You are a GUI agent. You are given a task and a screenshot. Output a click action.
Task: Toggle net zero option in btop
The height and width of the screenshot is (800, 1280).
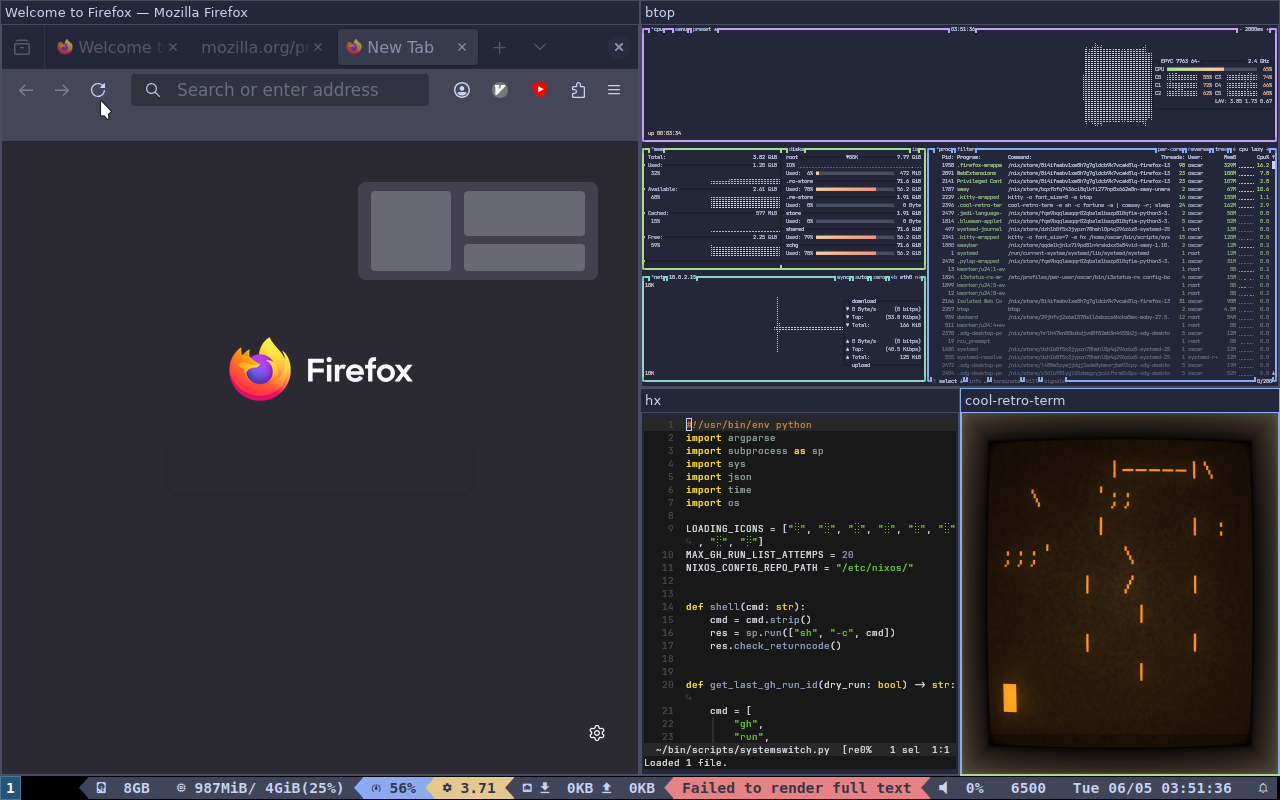pos(880,277)
